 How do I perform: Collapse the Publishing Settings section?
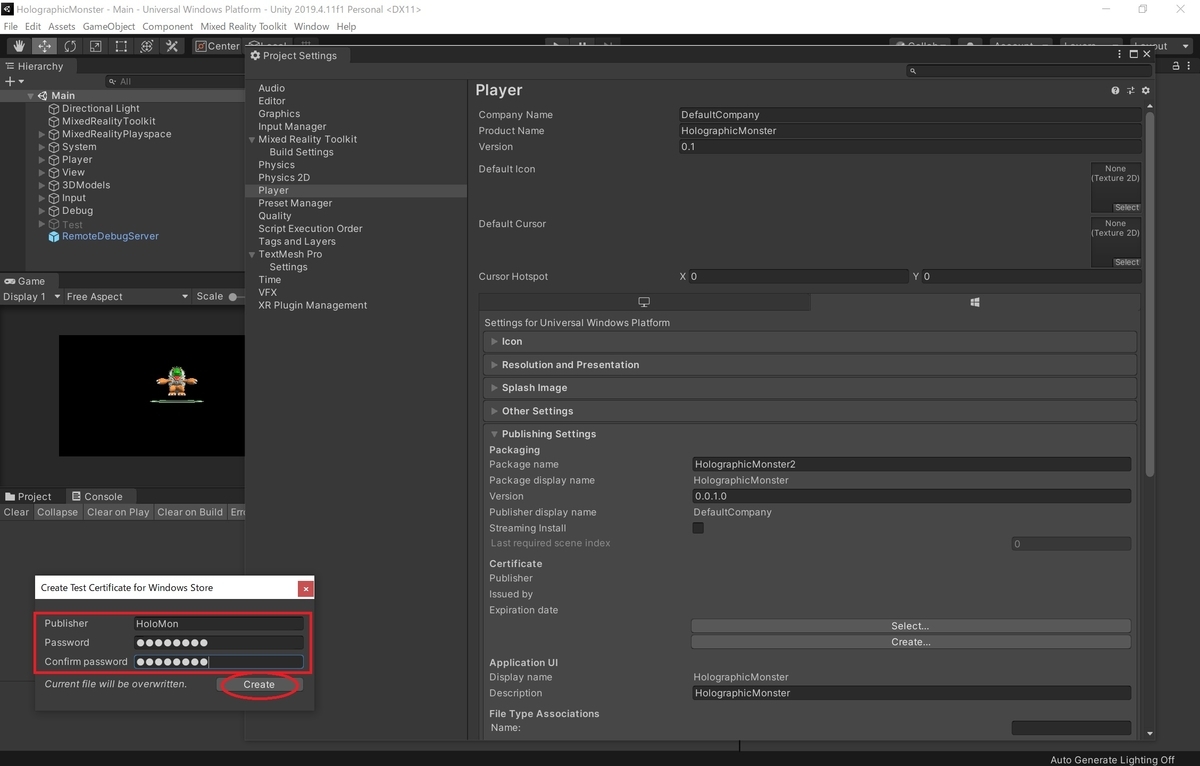click(x=810, y=434)
